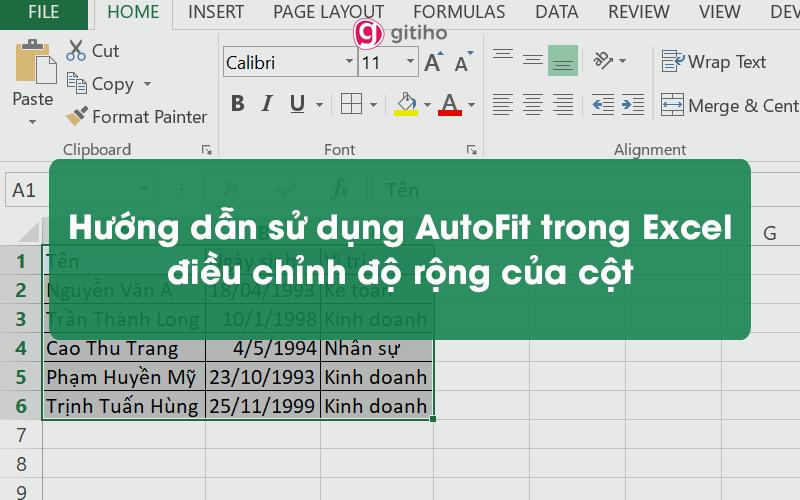Select Middle Align icon
Viewport: 800px width, 500px height.
click(533, 60)
